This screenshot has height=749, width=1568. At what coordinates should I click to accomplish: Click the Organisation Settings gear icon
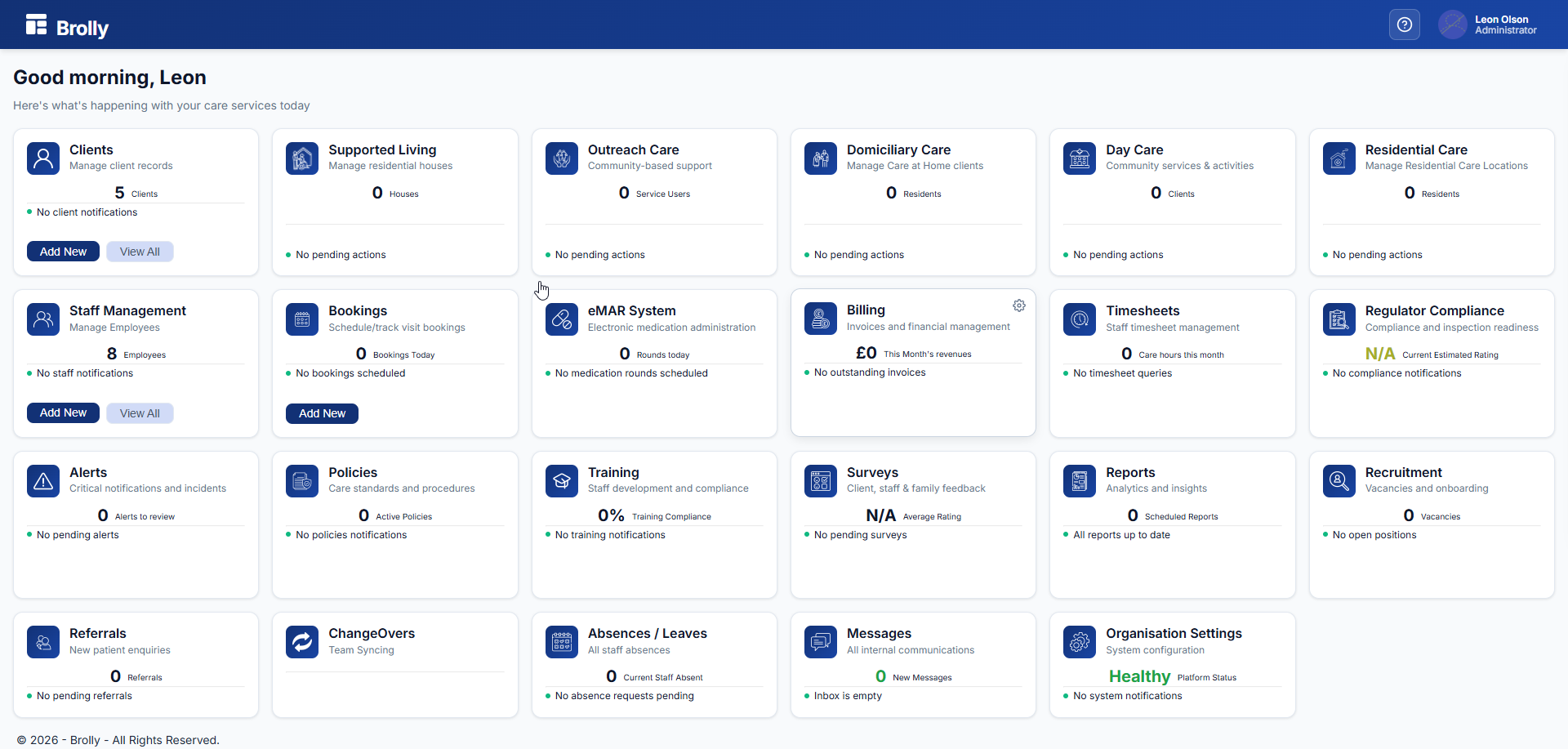tap(1080, 642)
